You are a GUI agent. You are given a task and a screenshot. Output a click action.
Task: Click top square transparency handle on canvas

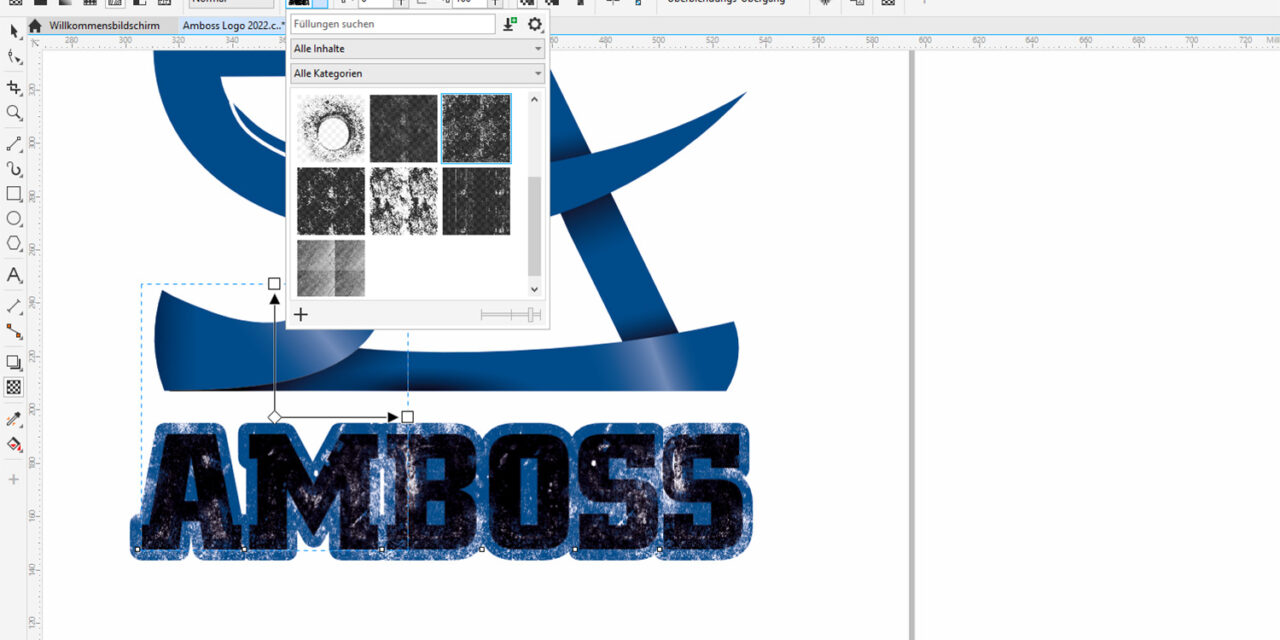tap(274, 284)
